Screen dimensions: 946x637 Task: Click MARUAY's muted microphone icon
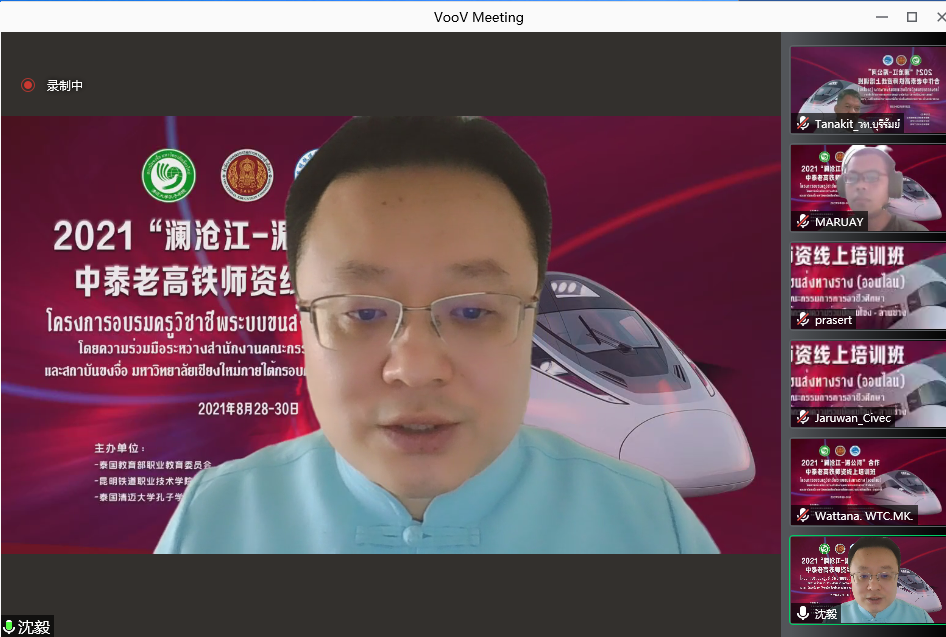tap(802, 222)
